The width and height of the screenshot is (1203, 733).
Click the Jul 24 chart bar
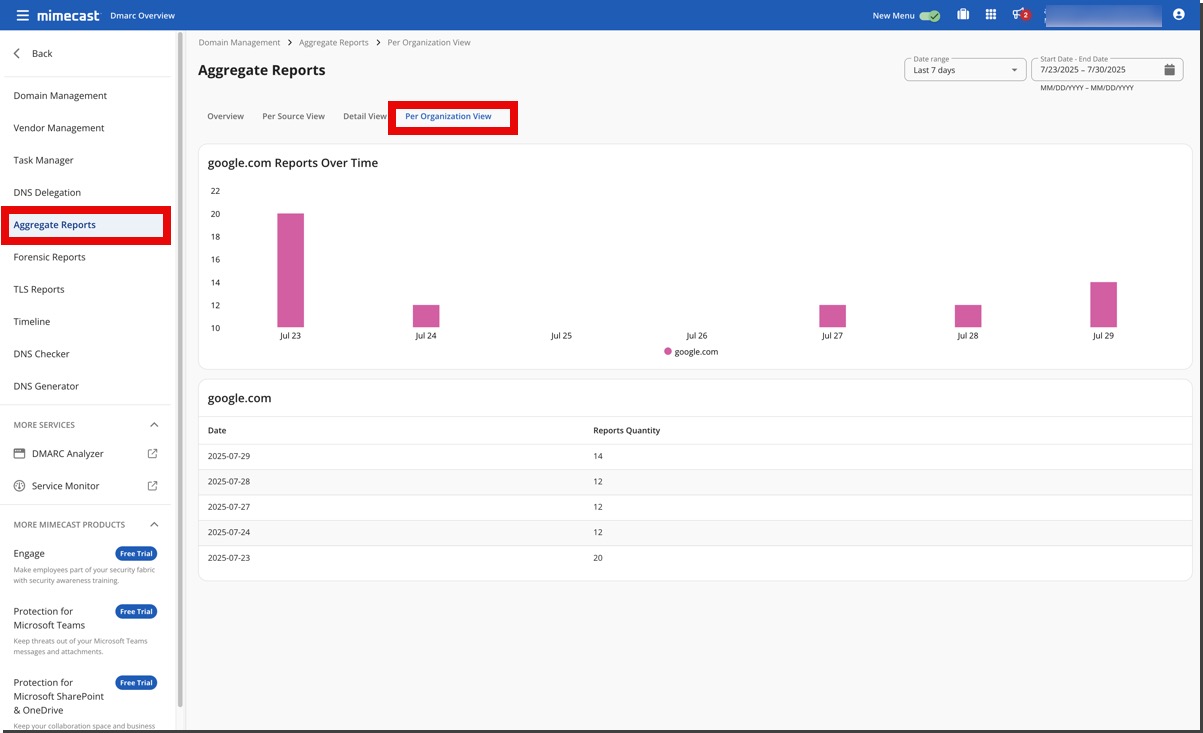click(x=426, y=316)
